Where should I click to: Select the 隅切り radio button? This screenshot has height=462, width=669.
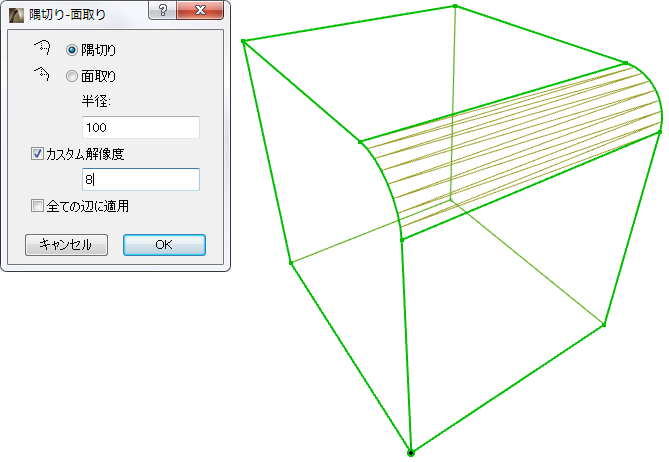[x=72, y=50]
